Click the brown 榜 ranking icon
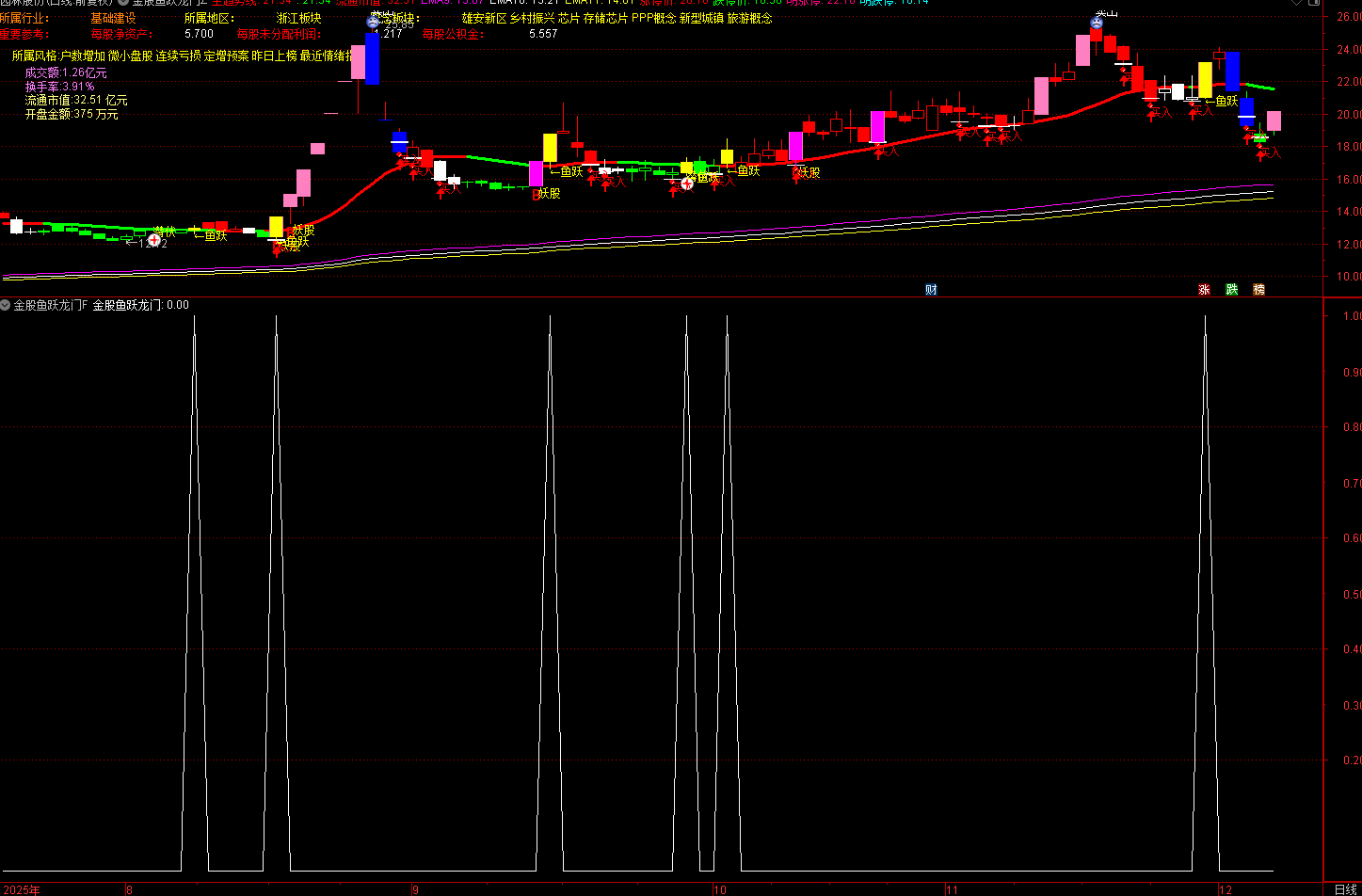Viewport: 1362px width, 896px height. pyautogui.click(x=1258, y=290)
